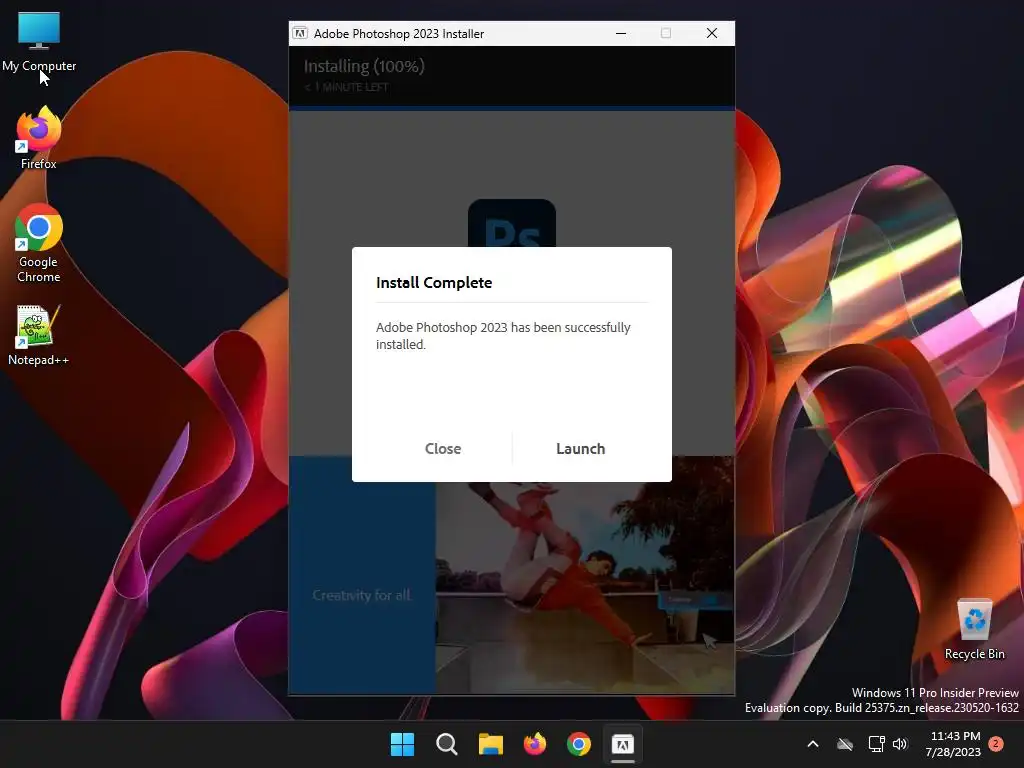Image resolution: width=1024 pixels, height=768 pixels.
Task: Minimize the Adobe Photoshop 2023 Installer window
Action: point(621,33)
